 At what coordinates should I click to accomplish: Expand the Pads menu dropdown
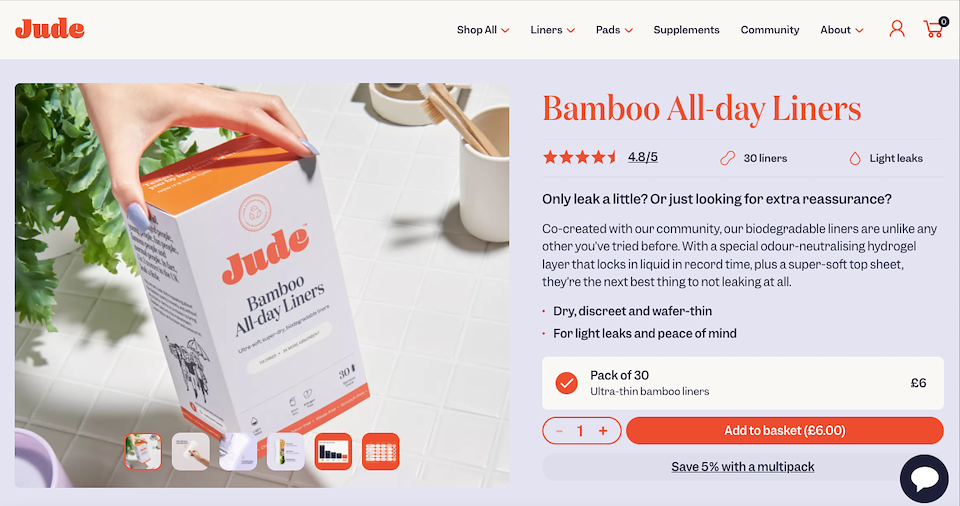pos(614,29)
